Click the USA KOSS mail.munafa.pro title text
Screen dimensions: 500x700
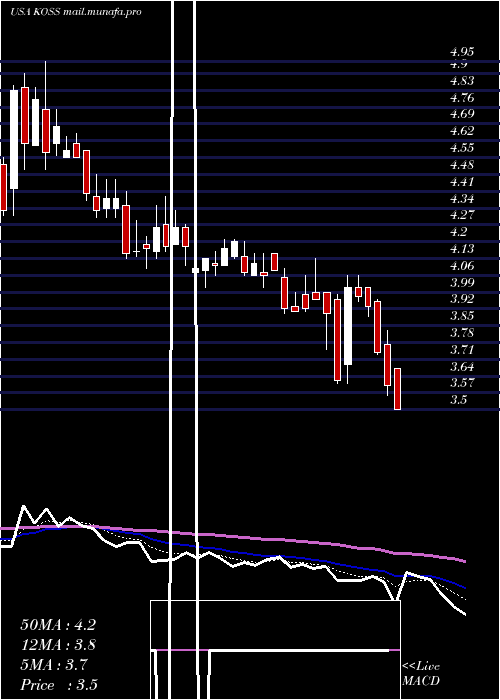click(x=76, y=12)
